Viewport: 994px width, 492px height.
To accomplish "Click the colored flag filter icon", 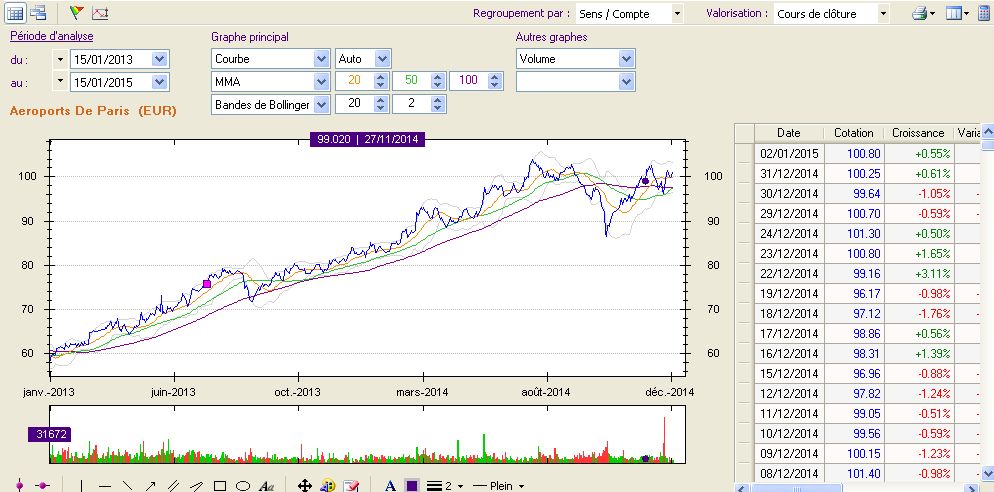I will tap(77, 13).
